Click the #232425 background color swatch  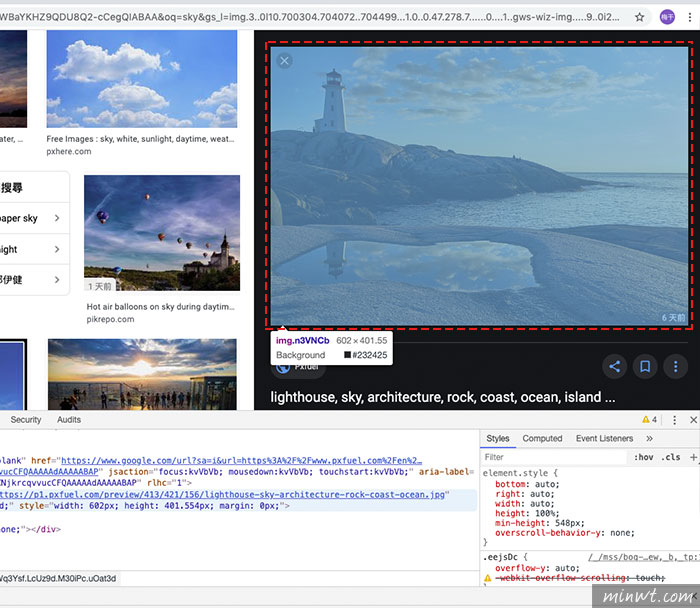coord(347,355)
